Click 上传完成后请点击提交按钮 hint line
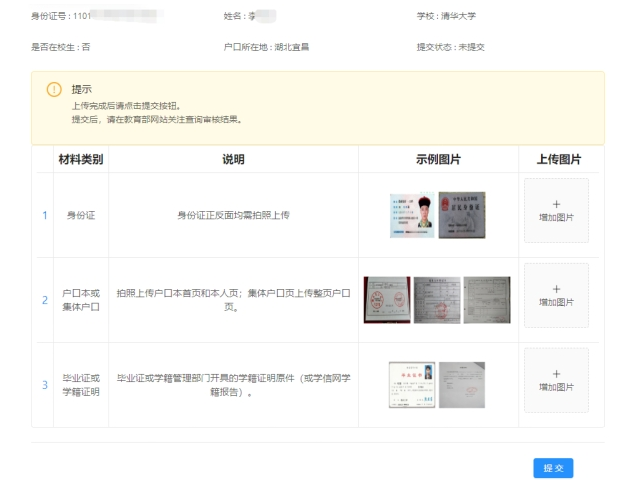The height and width of the screenshot is (495, 641). click(x=126, y=106)
